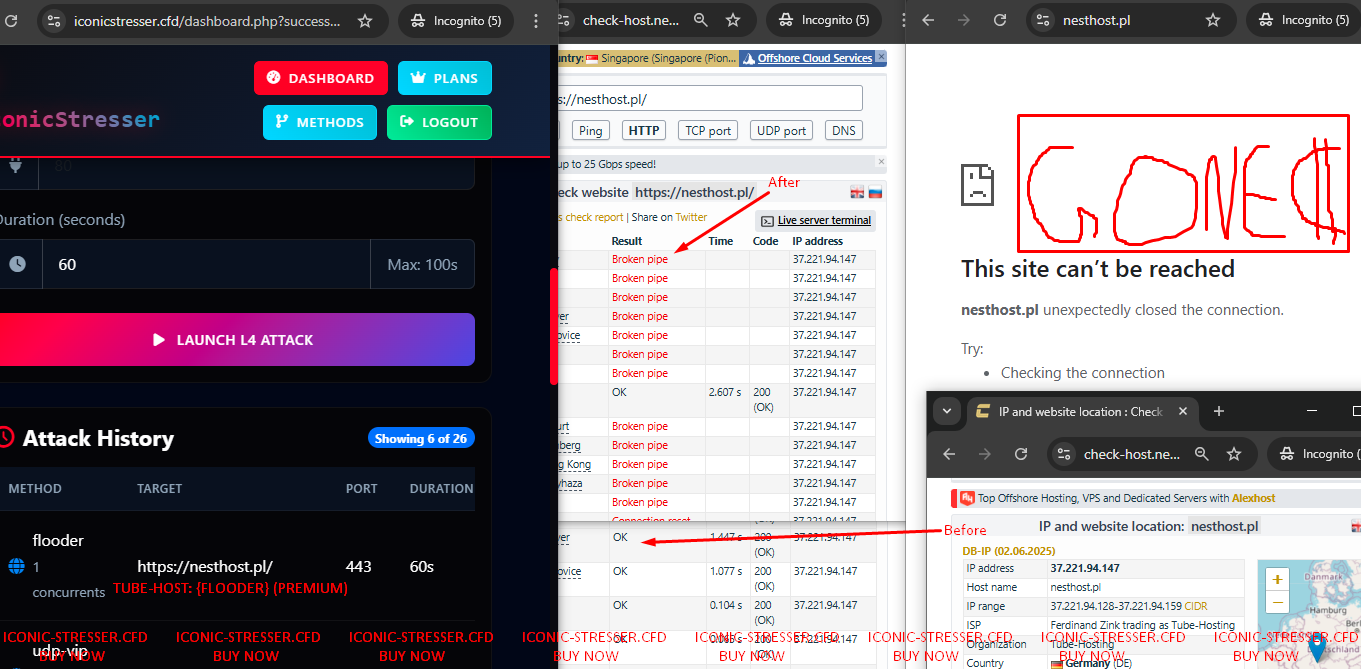This screenshot has width=1361, height=669.
Task: Click the Singapore flag icon in check-host page
Action: pyautogui.click(x=592, y=59)
